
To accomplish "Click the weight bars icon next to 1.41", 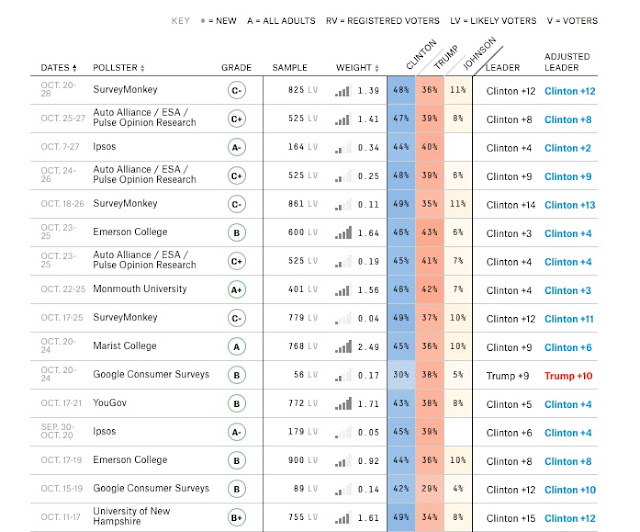I will pos(343,119).
